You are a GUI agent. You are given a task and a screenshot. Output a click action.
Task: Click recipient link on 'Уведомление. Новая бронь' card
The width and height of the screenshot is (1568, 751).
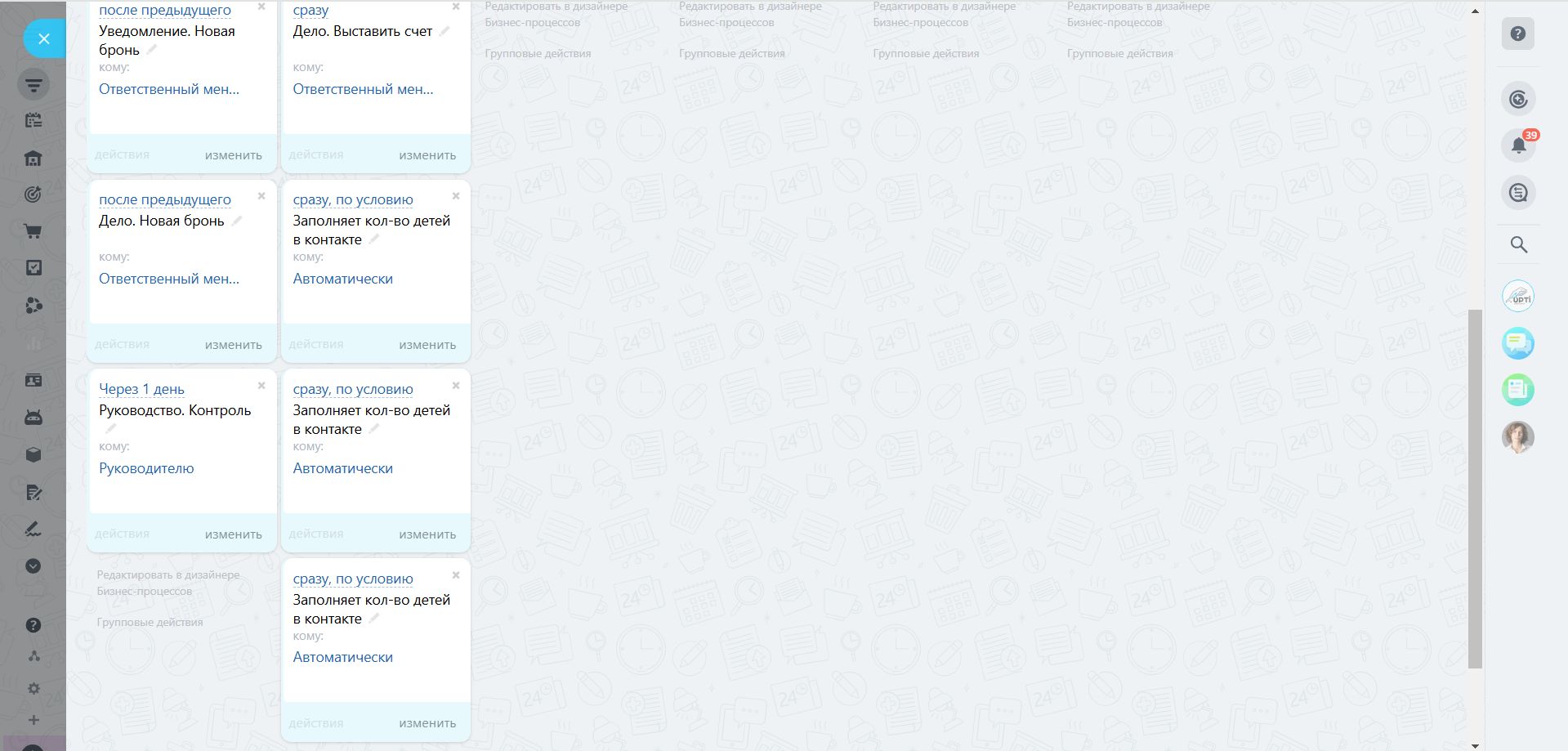point(169,89)
